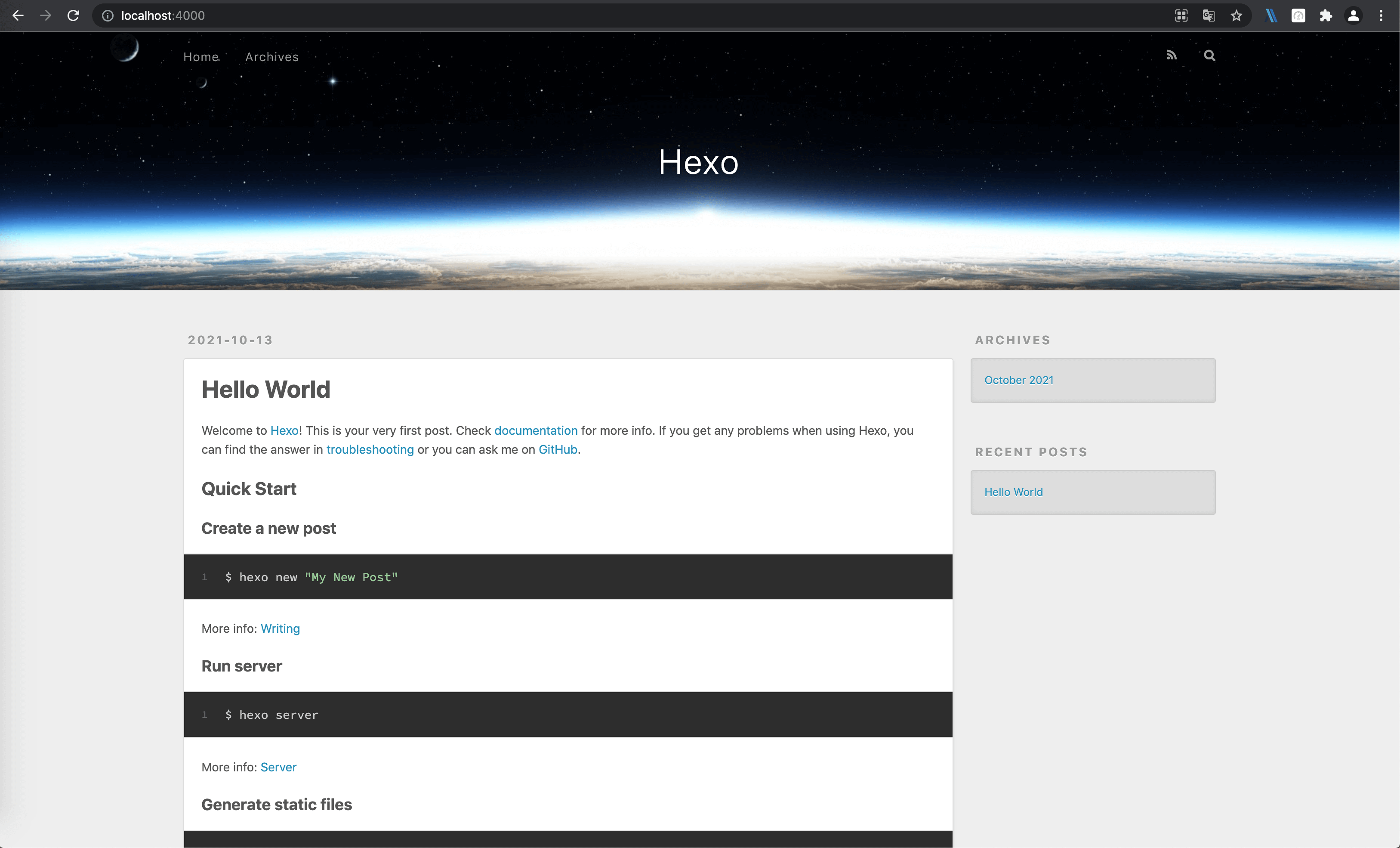View site information icon beside URL
The height and width of the screenshot is (848, 1400).
[x=108, y=15]
